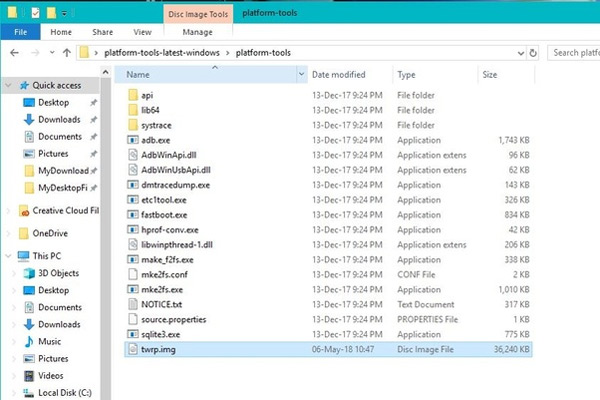
Task: Click the etc1tool.exe application icon
Action: [133, 200]
